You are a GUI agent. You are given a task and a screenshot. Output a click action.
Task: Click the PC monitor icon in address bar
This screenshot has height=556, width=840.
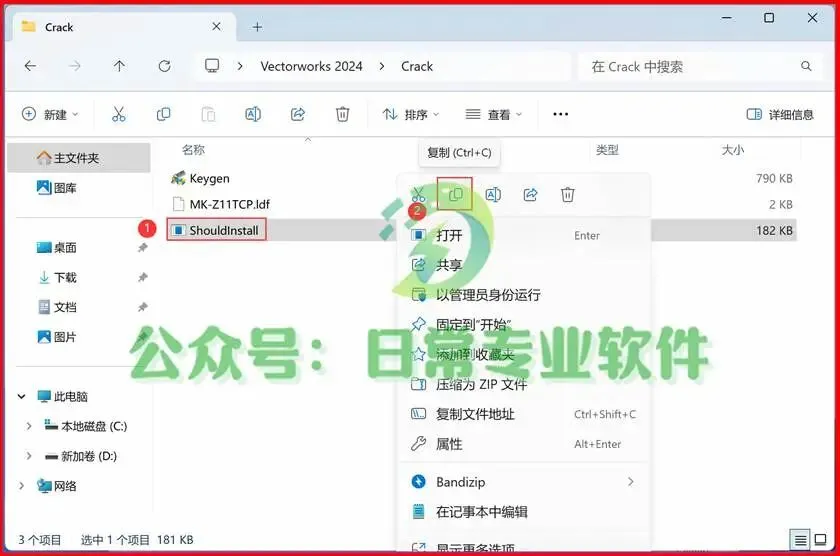[212, 66]
